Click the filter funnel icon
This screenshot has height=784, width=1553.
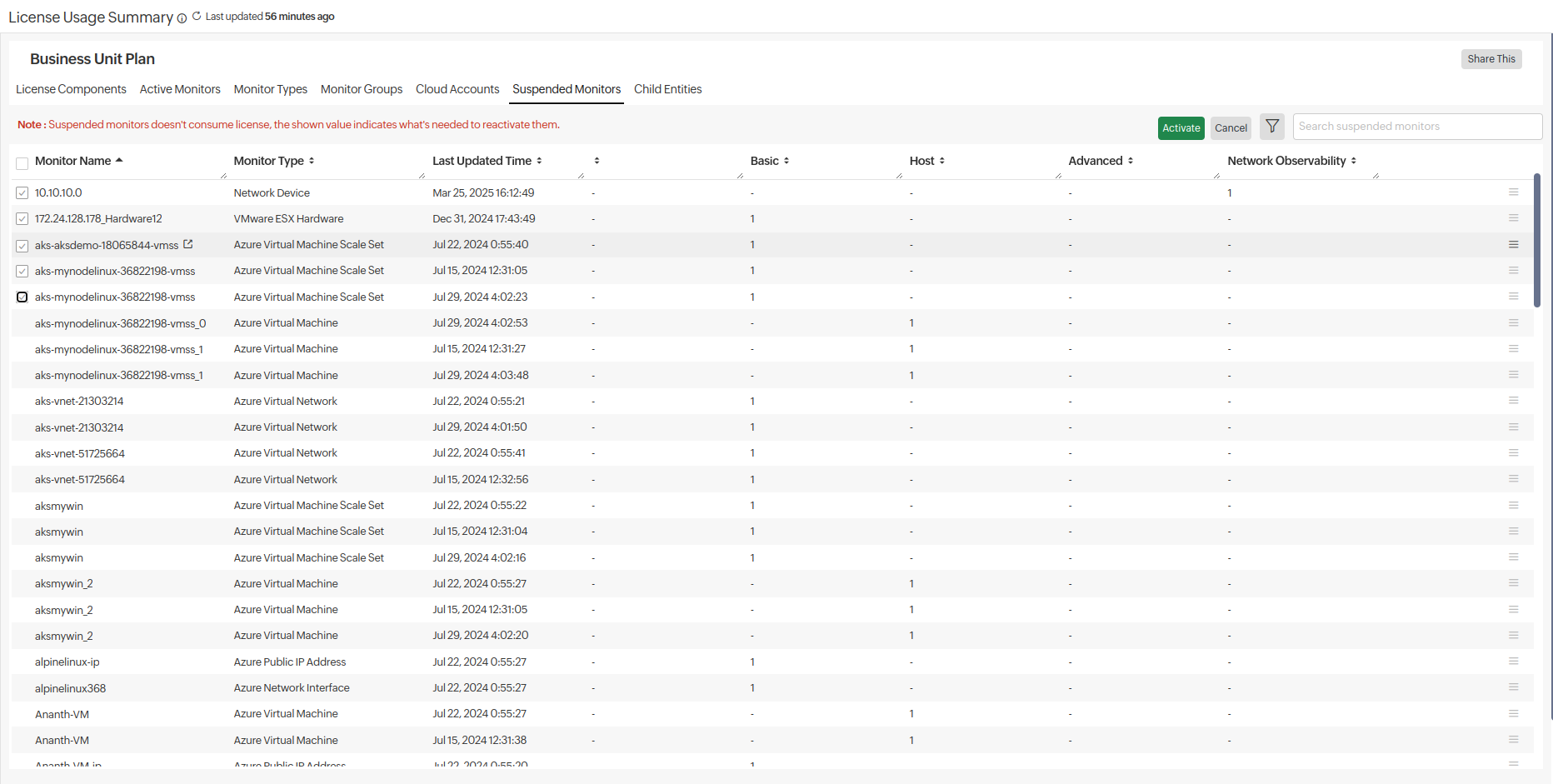[1271, 127]
